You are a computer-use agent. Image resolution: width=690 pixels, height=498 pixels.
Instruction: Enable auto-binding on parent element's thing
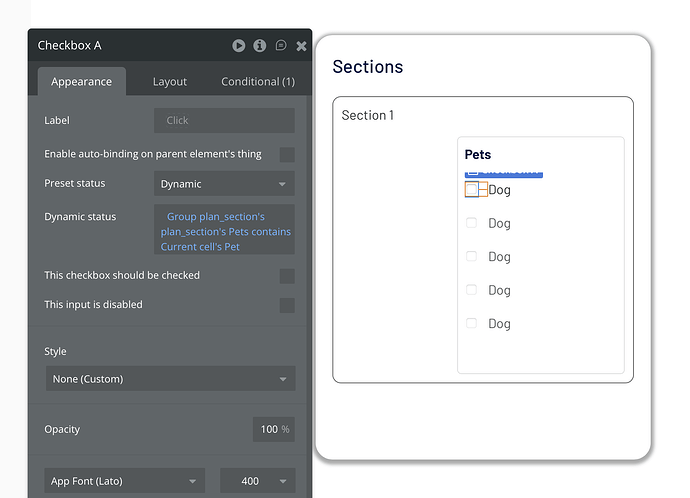pyautogui.click(x=287, y=154)
